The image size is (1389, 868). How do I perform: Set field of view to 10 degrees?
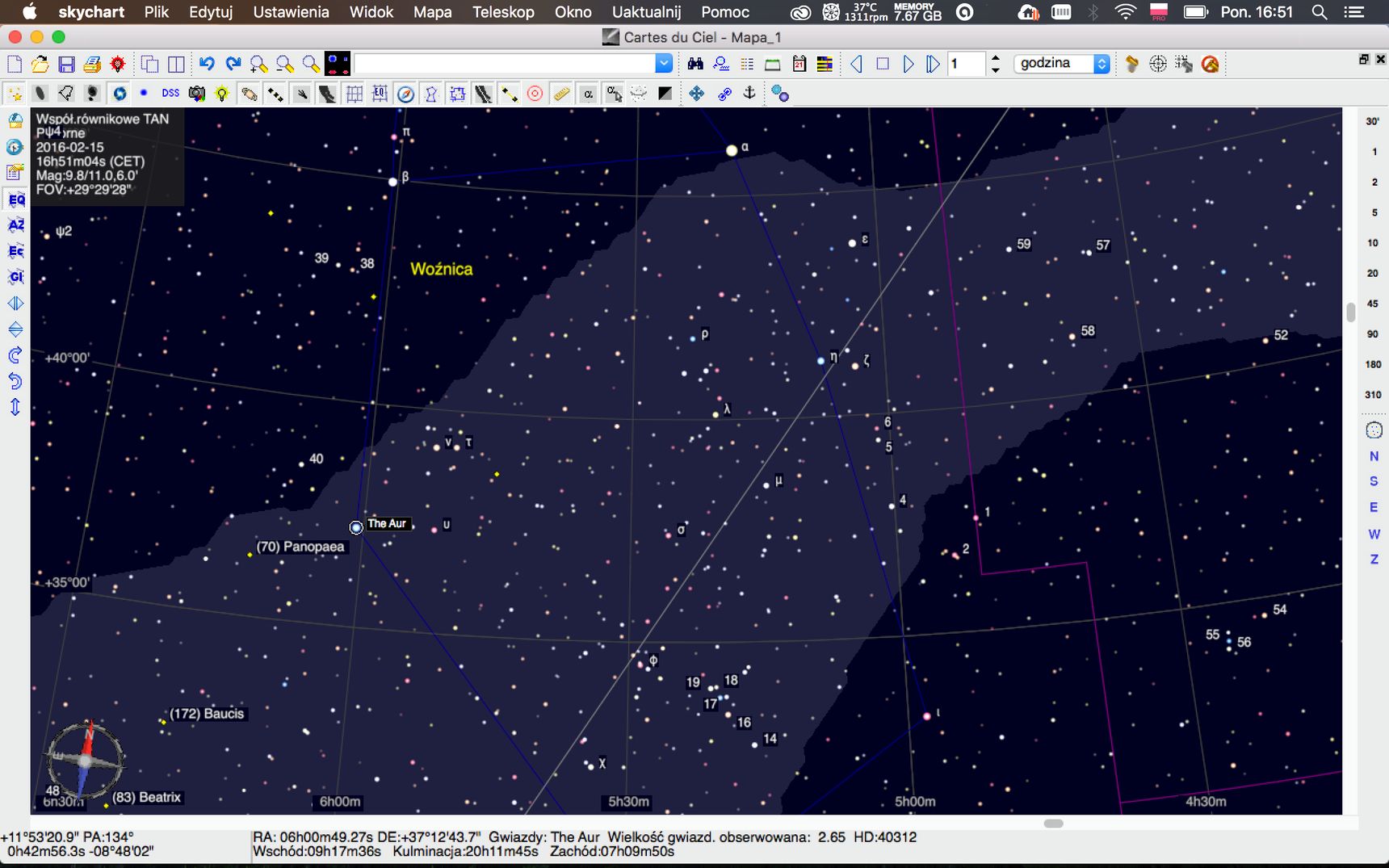[x=1373, y=243]
